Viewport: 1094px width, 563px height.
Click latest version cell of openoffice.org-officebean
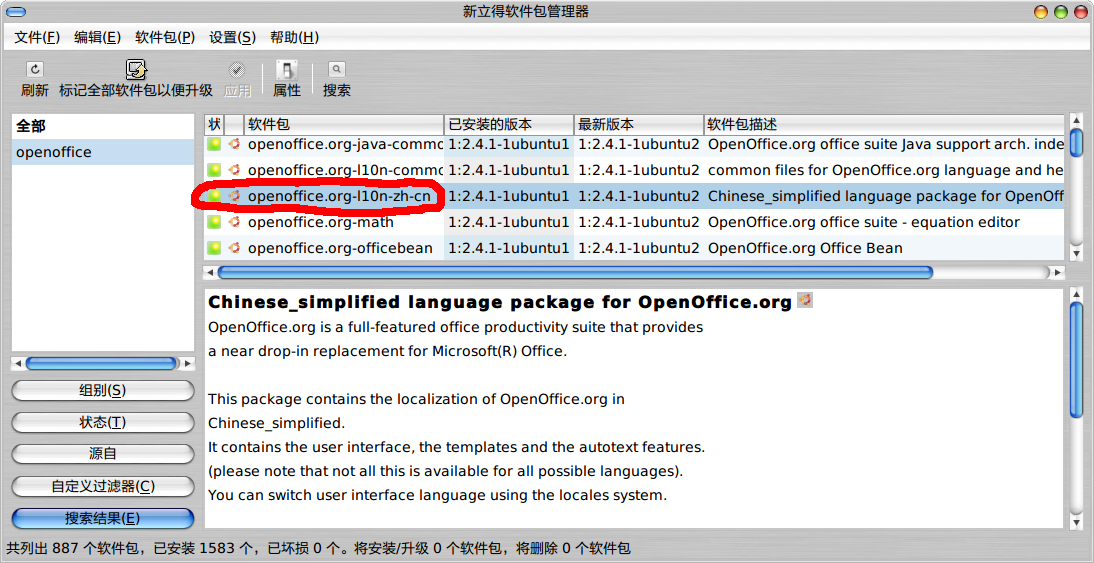(638, 248)
